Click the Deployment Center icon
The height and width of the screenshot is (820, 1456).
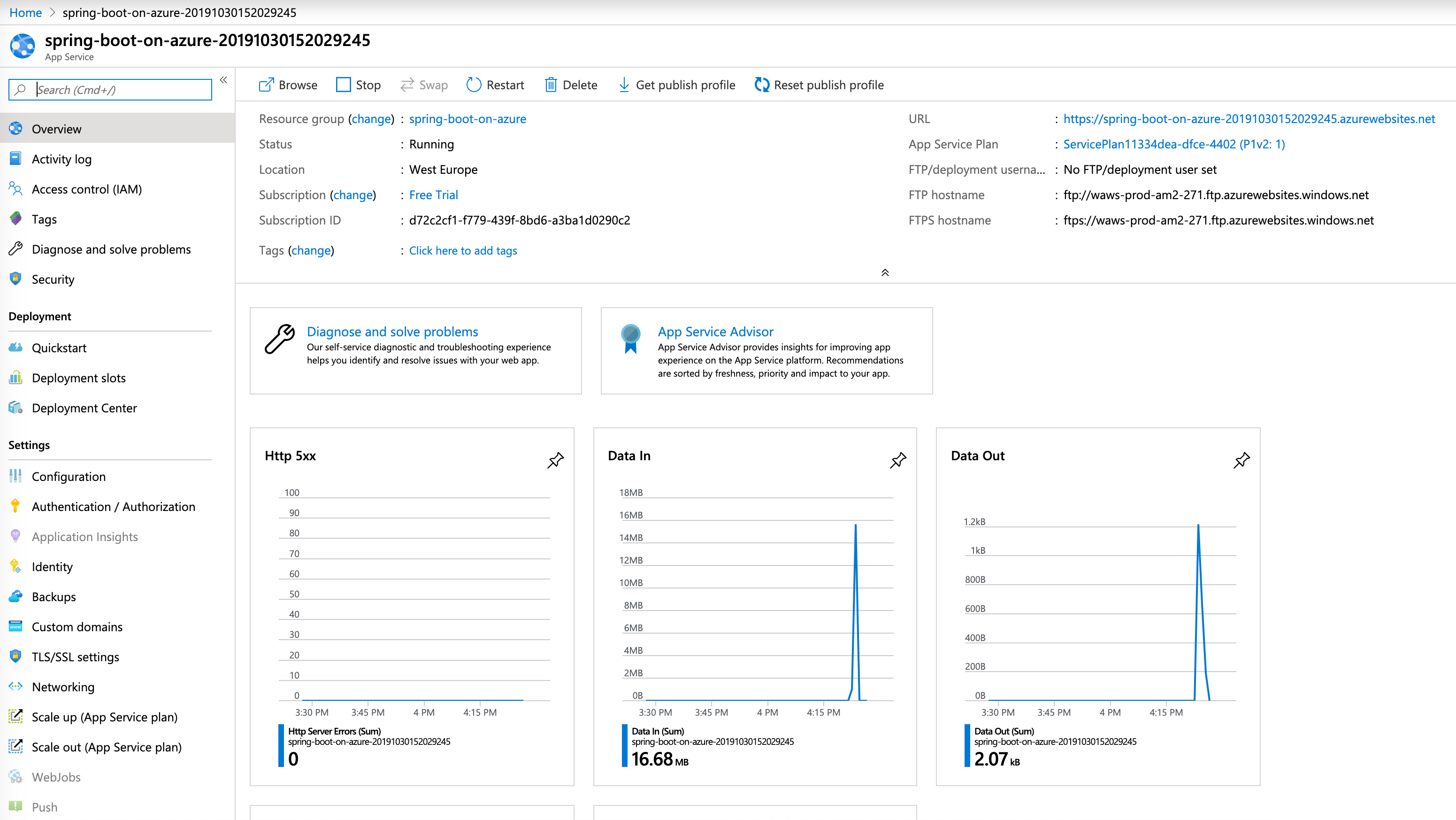click(x=16, y=407)
